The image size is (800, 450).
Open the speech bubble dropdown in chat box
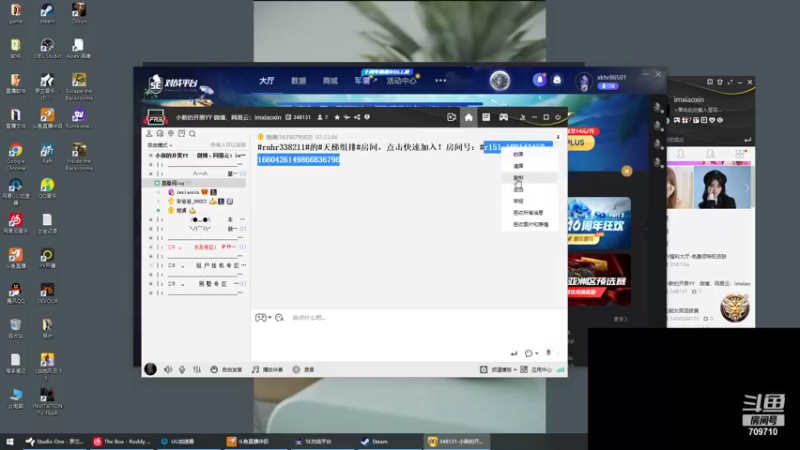532,353
